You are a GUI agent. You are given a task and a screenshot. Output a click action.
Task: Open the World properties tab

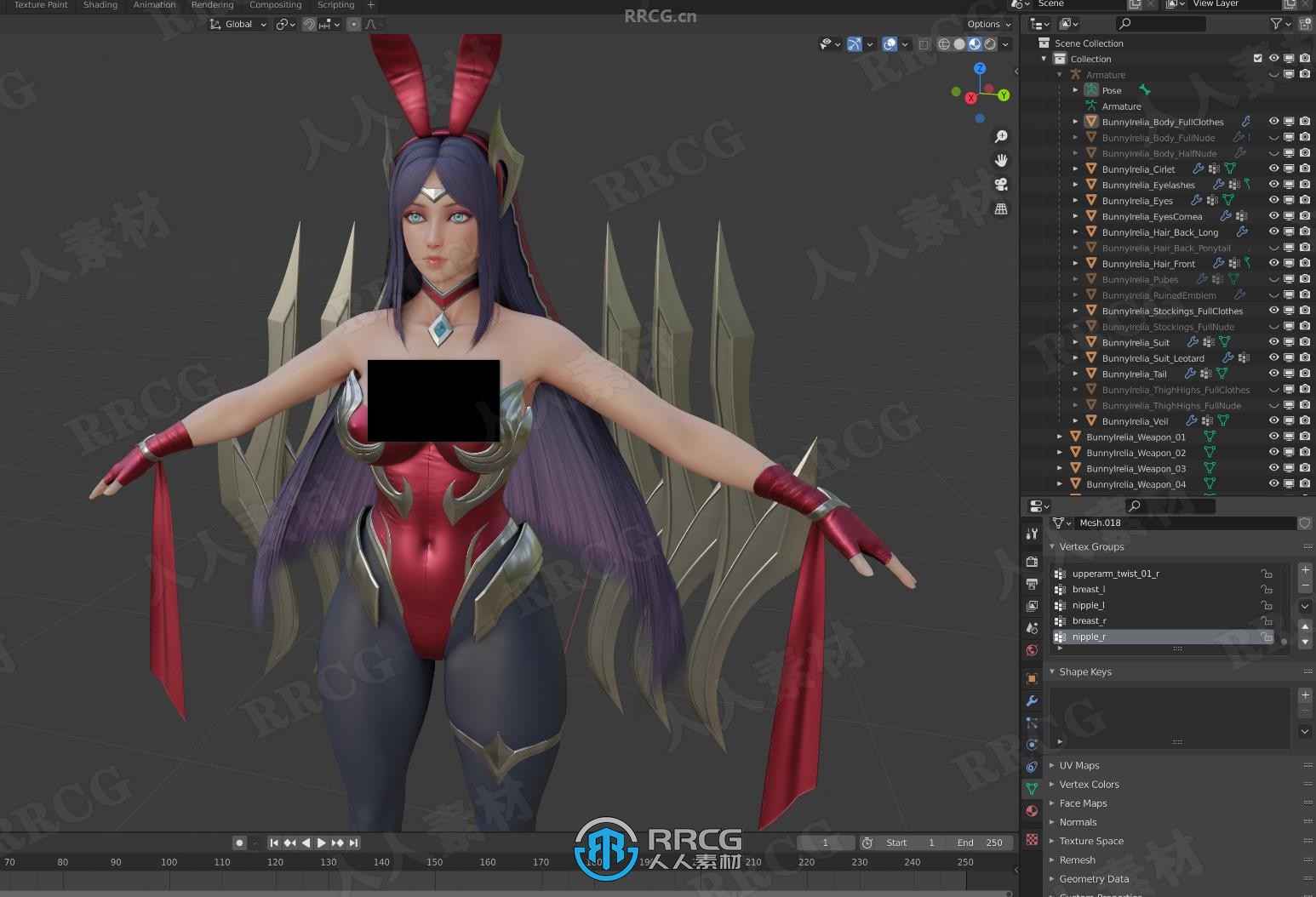(x=1032, y=650)
